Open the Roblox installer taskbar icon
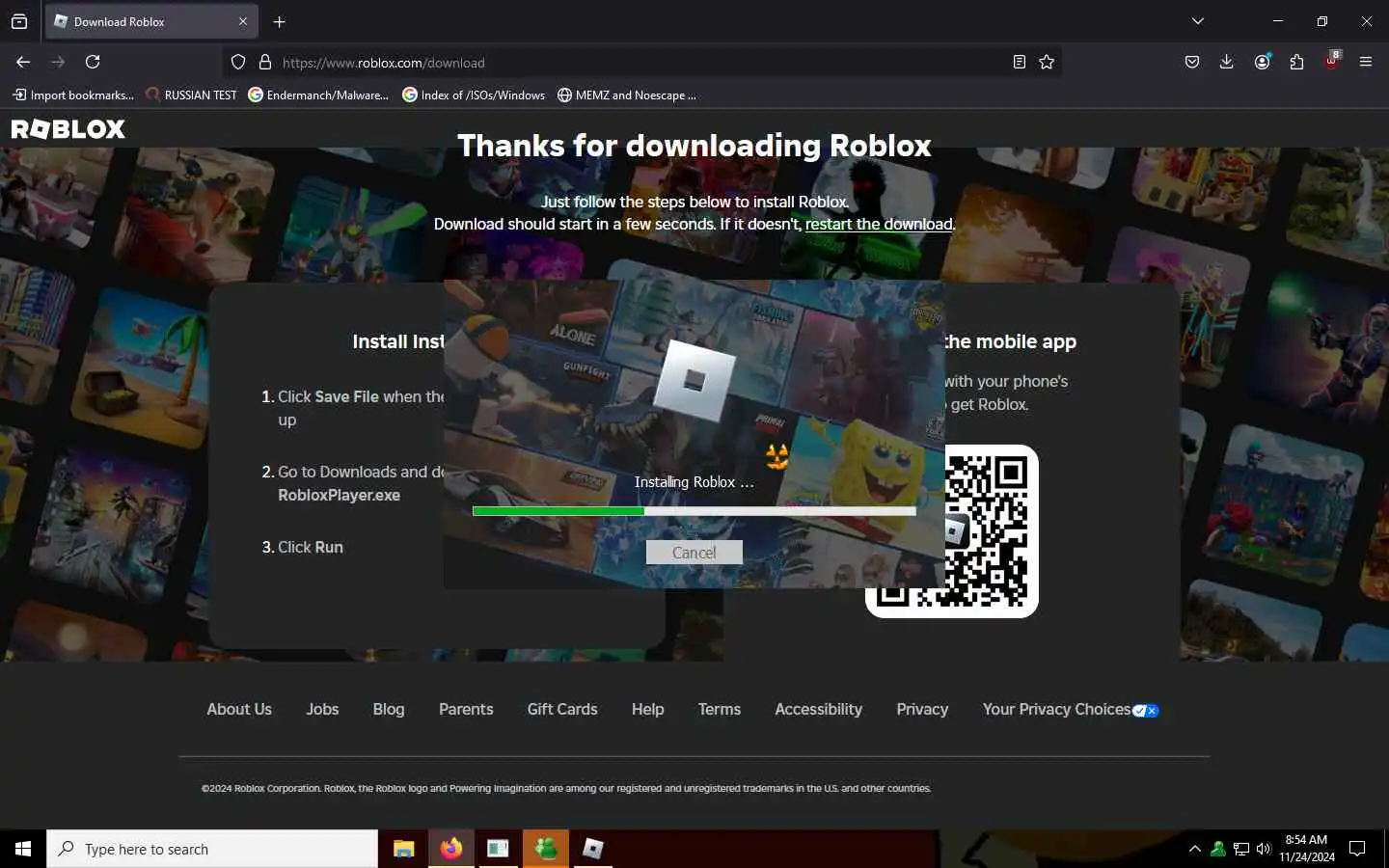 click(x=593, y=849)
